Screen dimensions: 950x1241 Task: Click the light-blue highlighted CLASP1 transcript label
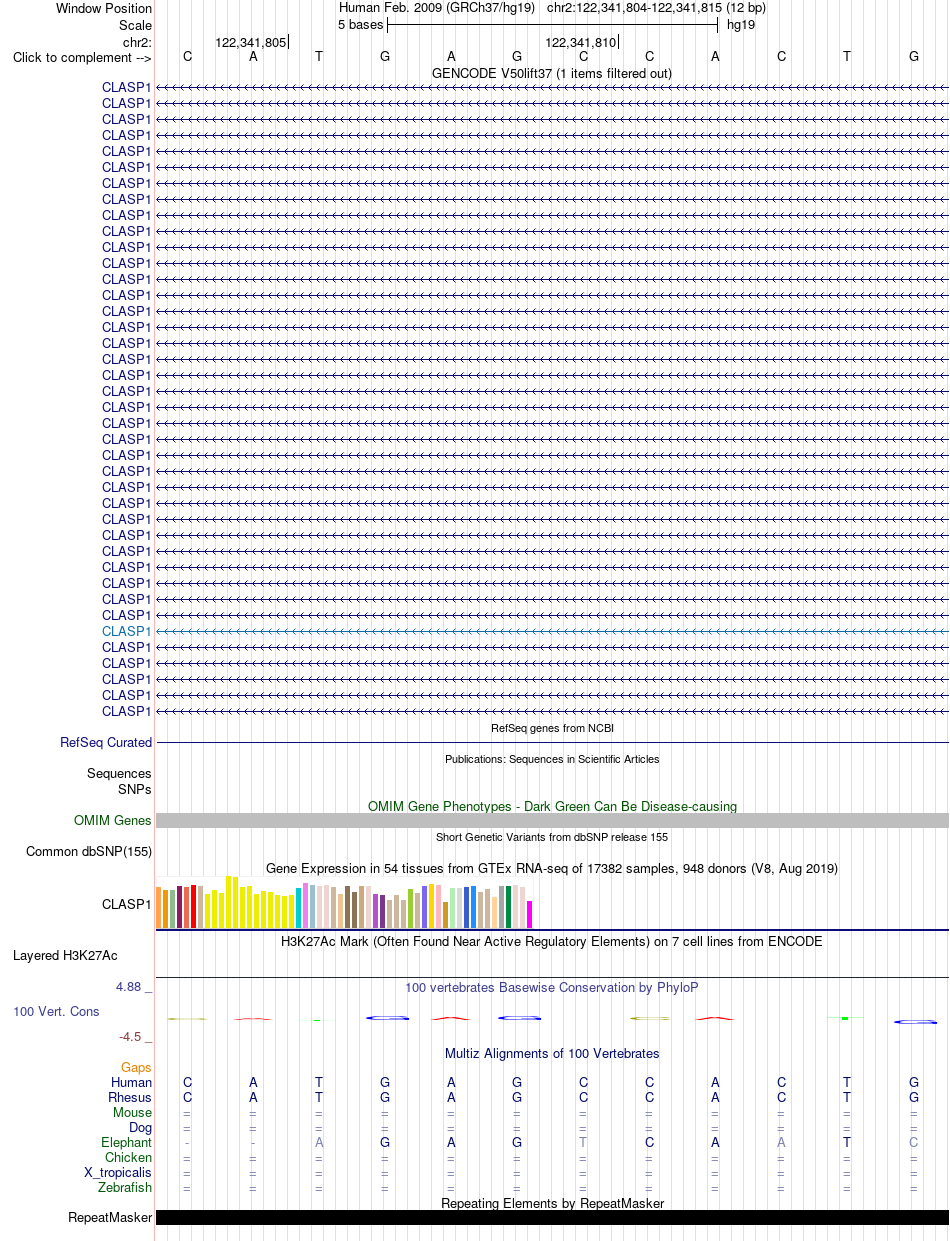pyautogui.click(x=127, y=631)
